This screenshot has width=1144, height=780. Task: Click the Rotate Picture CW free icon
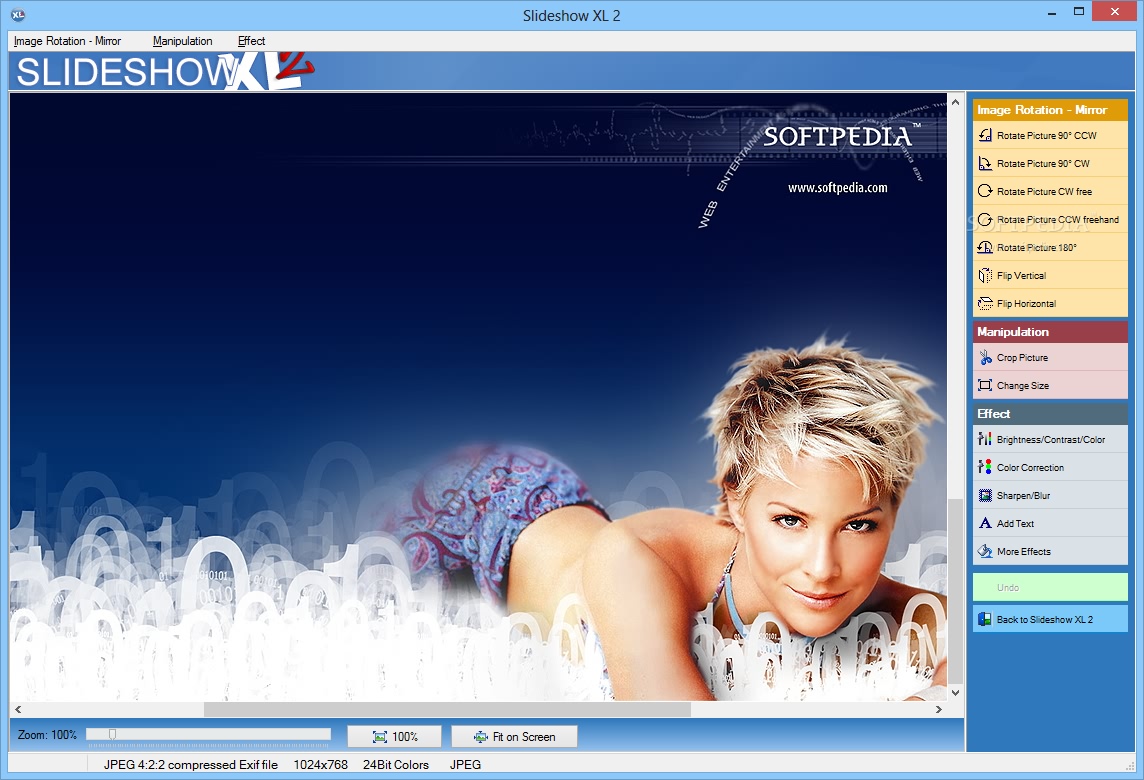tap(985, 191)
